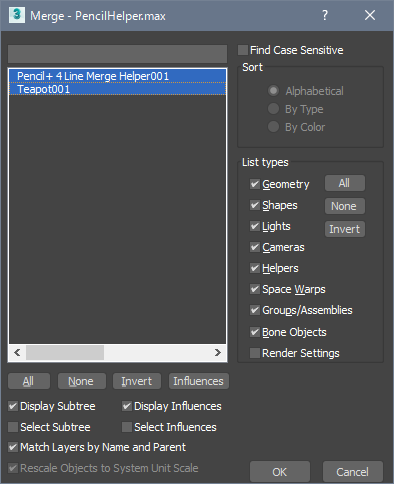The image size is (394, 484).
Task: Select Teapot001 in the object list
Action: point(117,89)
